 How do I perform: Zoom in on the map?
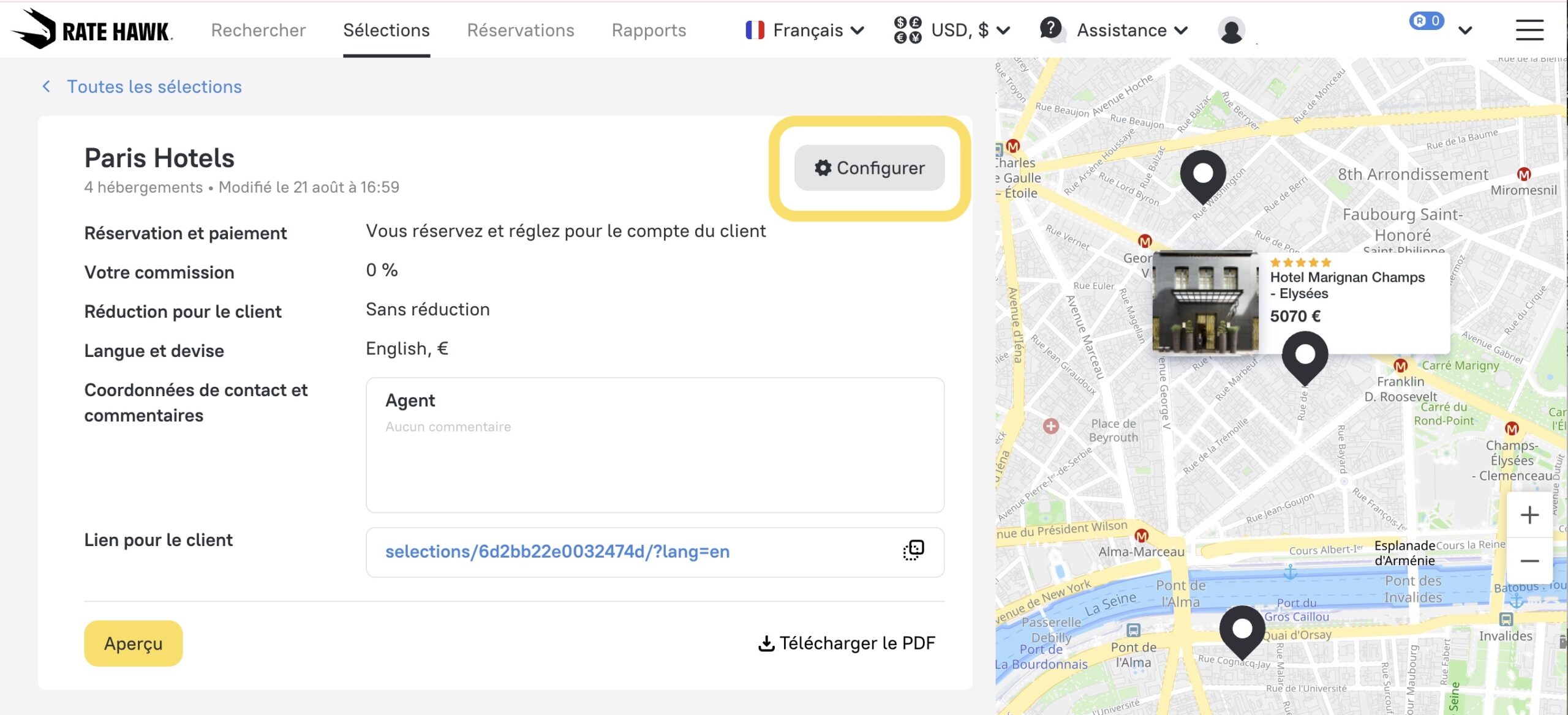point(1529,515)
